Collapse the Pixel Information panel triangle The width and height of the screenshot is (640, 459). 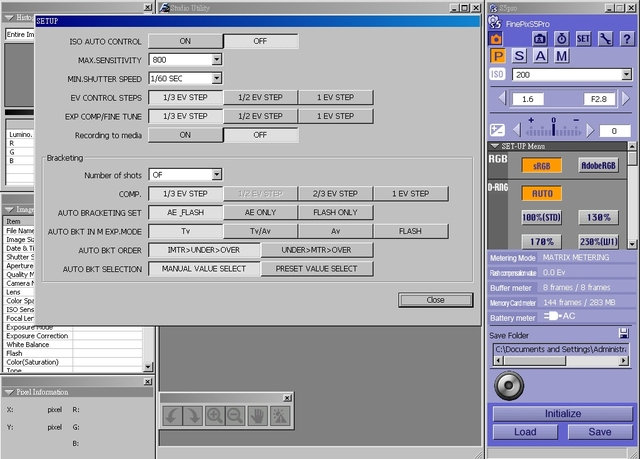(x=9, y=392)
